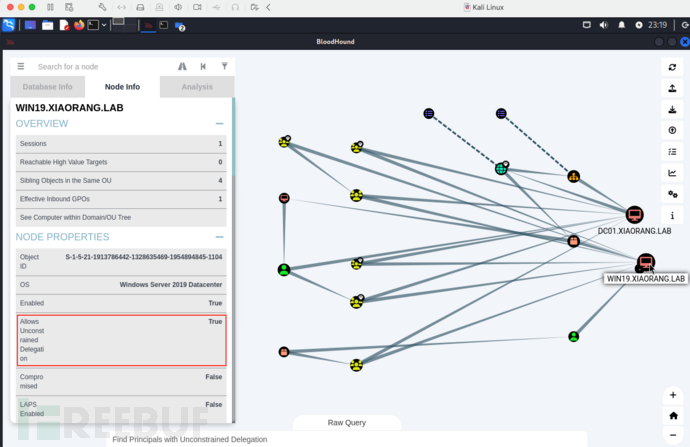Open the terminal emulator launcher
The width and height of the screenshot is (690, 447).
pos(93,25)
